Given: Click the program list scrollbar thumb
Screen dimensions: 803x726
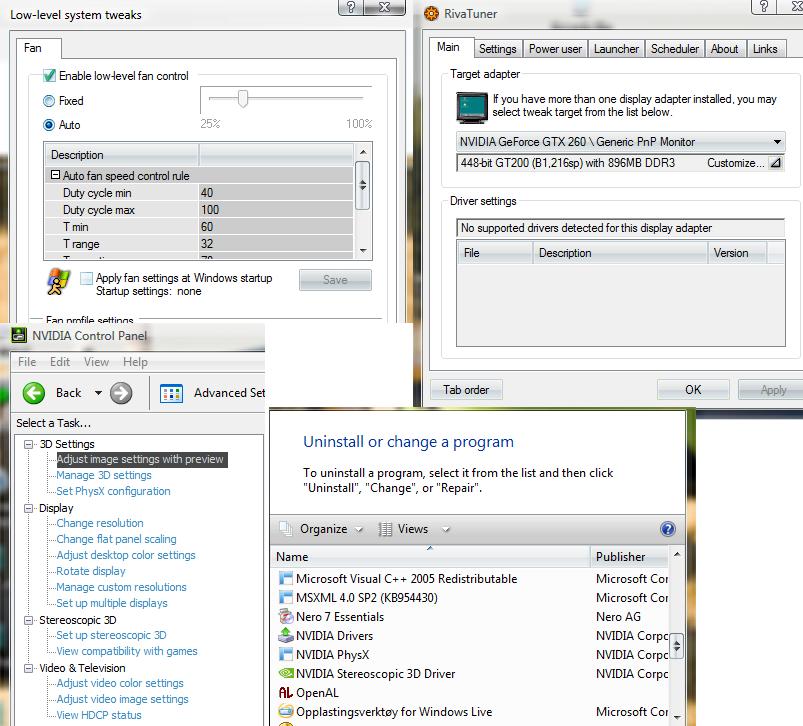Looking at the screenshot, I should click(x=677, y=646).
